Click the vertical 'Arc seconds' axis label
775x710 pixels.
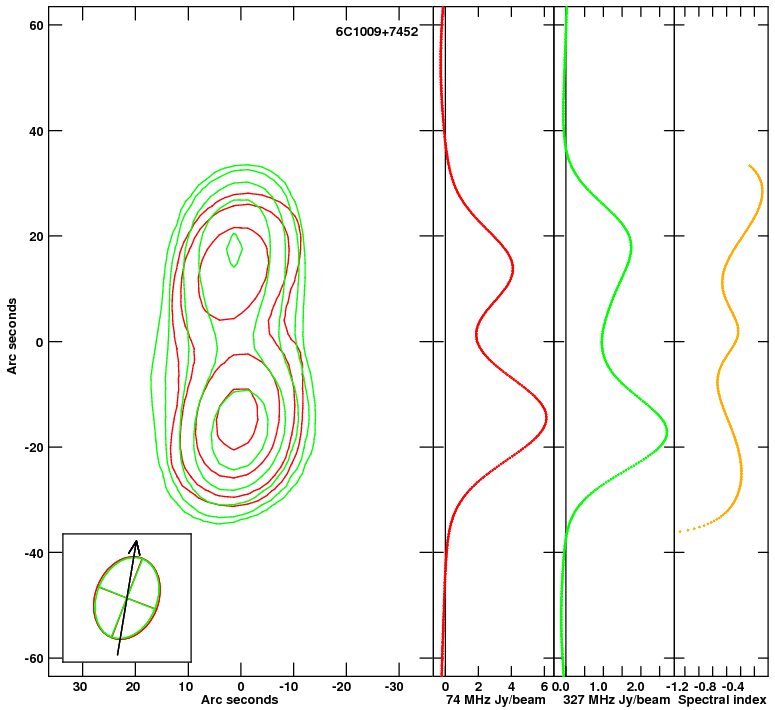pyautogui.click(x=12, y=336)
